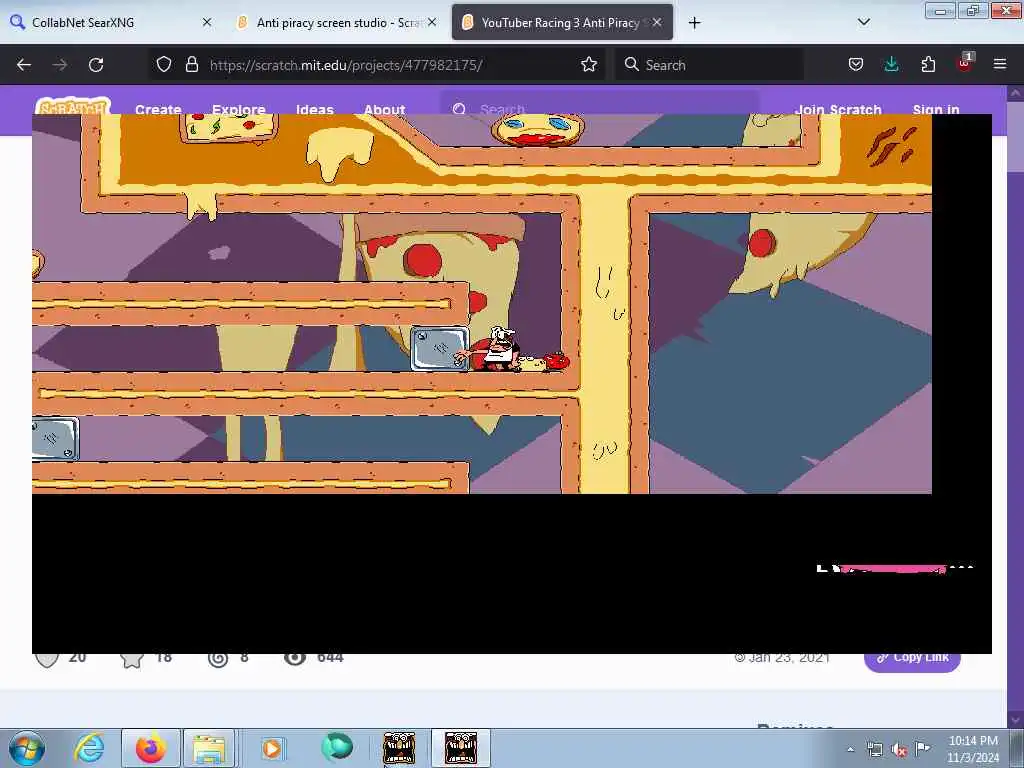Open Explore in Scratch navigation
1024x768 pixels.
point(238,109)
